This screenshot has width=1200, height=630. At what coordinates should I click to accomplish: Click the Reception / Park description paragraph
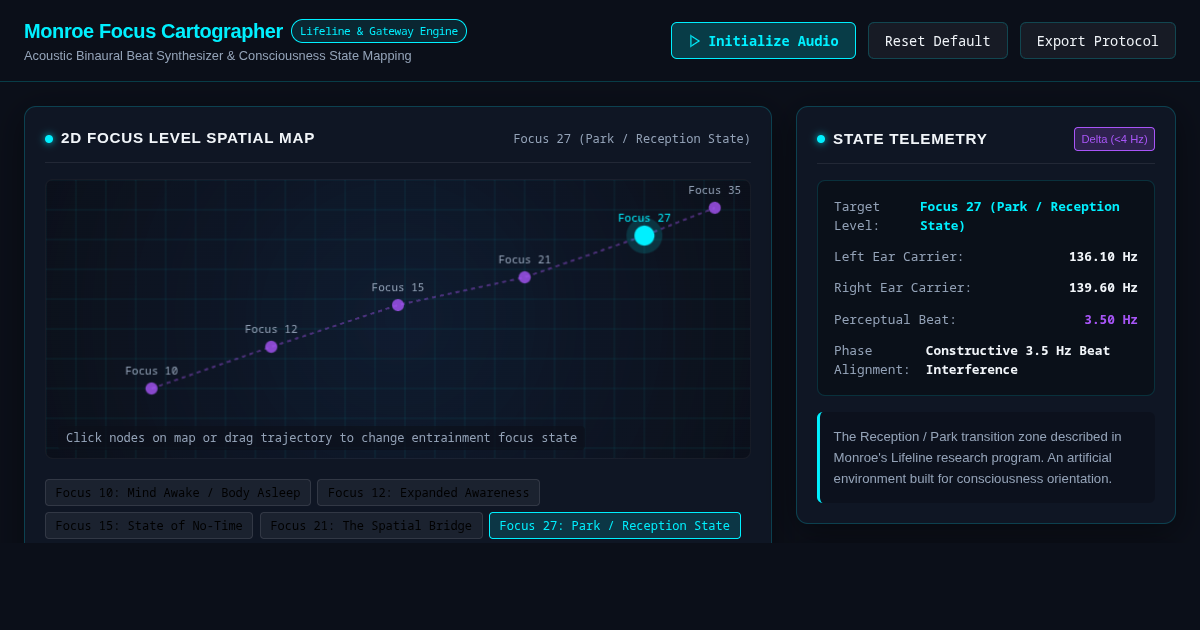(x=986, y=458)
